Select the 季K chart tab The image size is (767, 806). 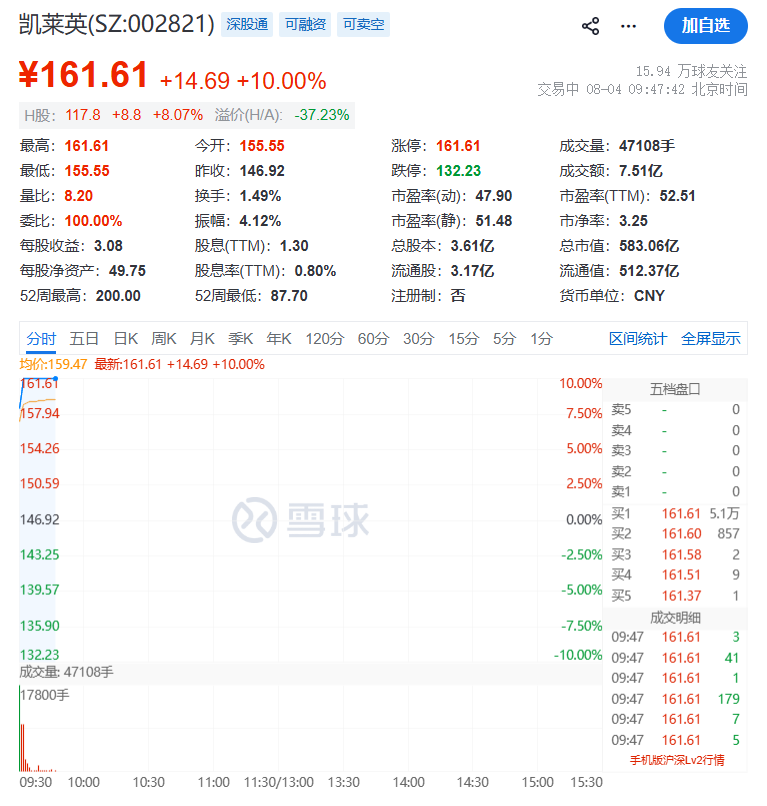coord(241,339)
